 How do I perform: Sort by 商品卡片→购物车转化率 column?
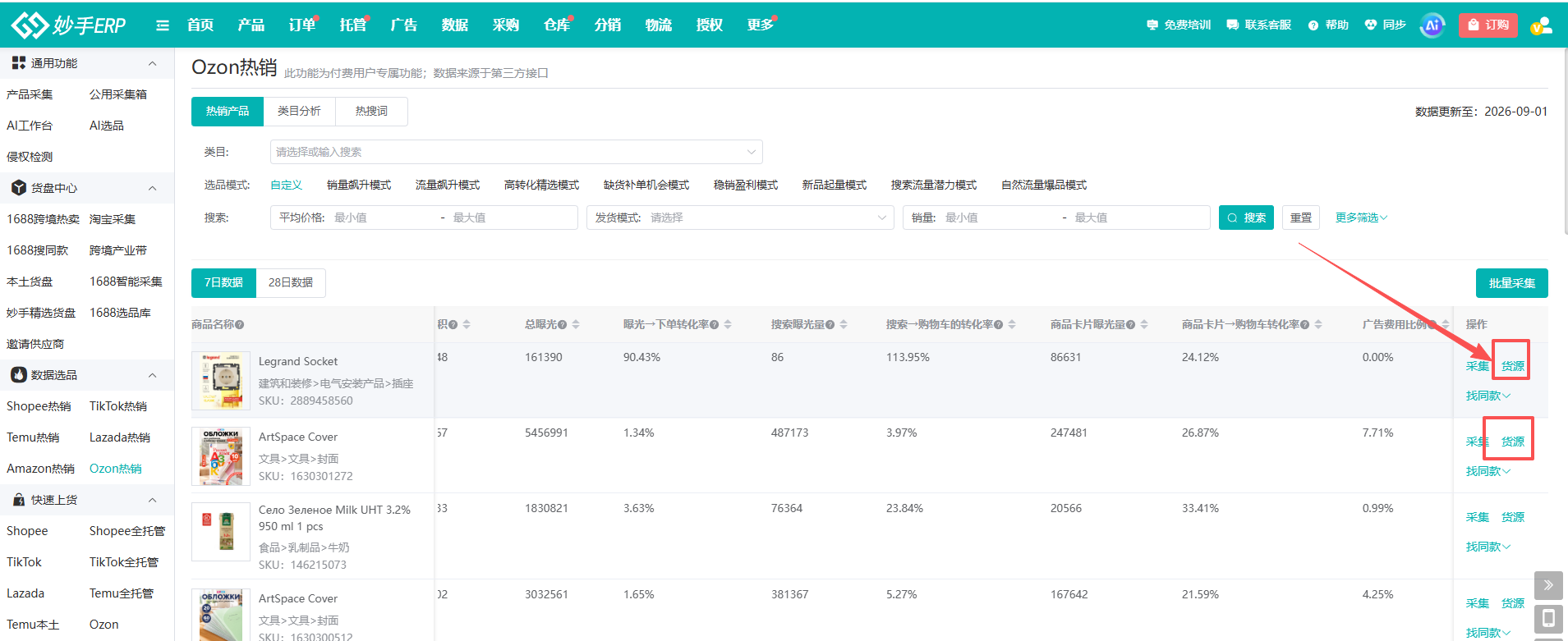point(1318,324)
